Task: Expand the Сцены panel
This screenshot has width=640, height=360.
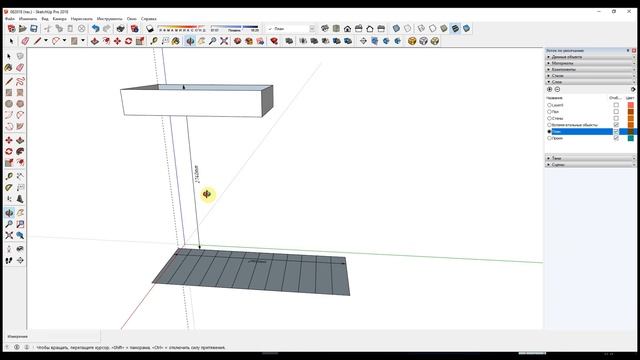Action: (590, 164)
